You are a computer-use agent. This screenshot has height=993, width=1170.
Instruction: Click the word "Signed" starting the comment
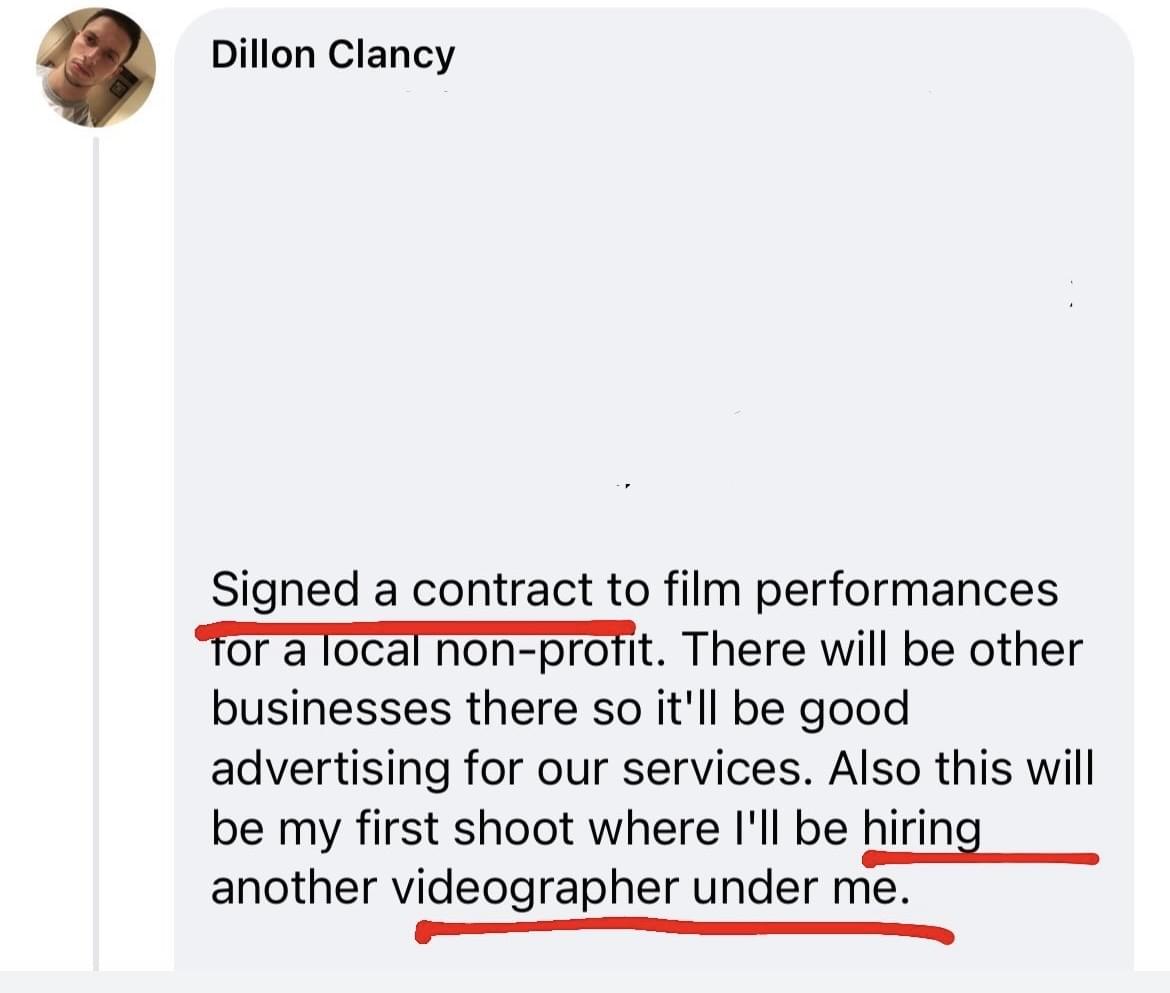286,590
